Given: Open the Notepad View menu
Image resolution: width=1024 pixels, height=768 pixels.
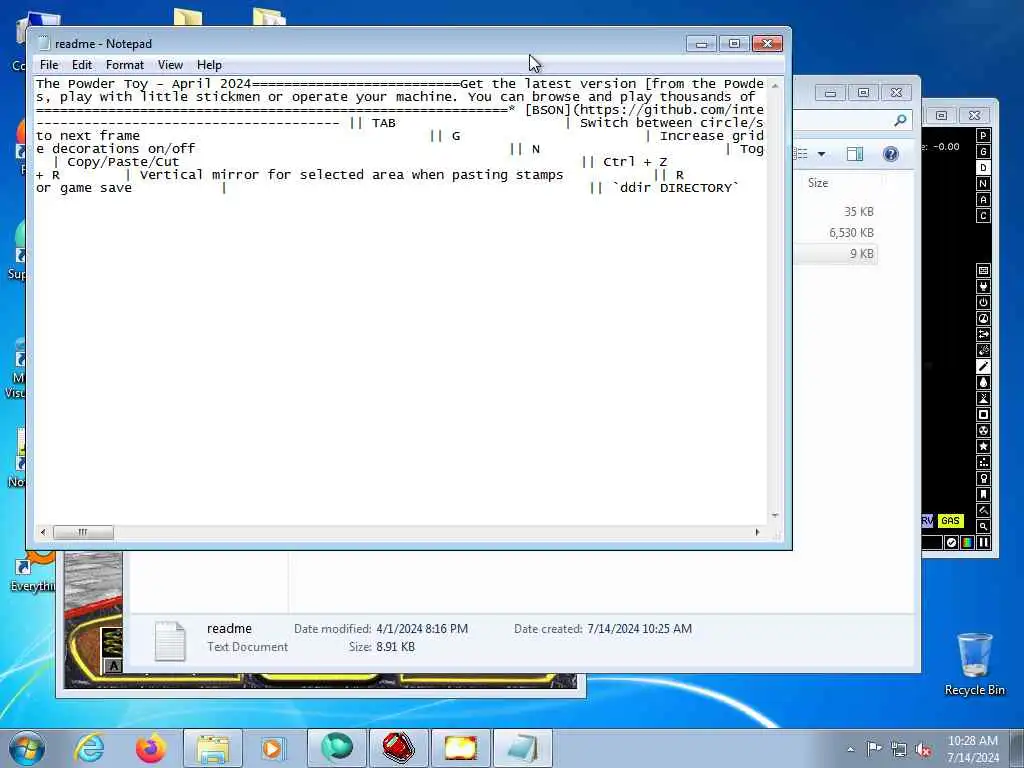Looking at the screenshot, I should click(x=170, y=65).
